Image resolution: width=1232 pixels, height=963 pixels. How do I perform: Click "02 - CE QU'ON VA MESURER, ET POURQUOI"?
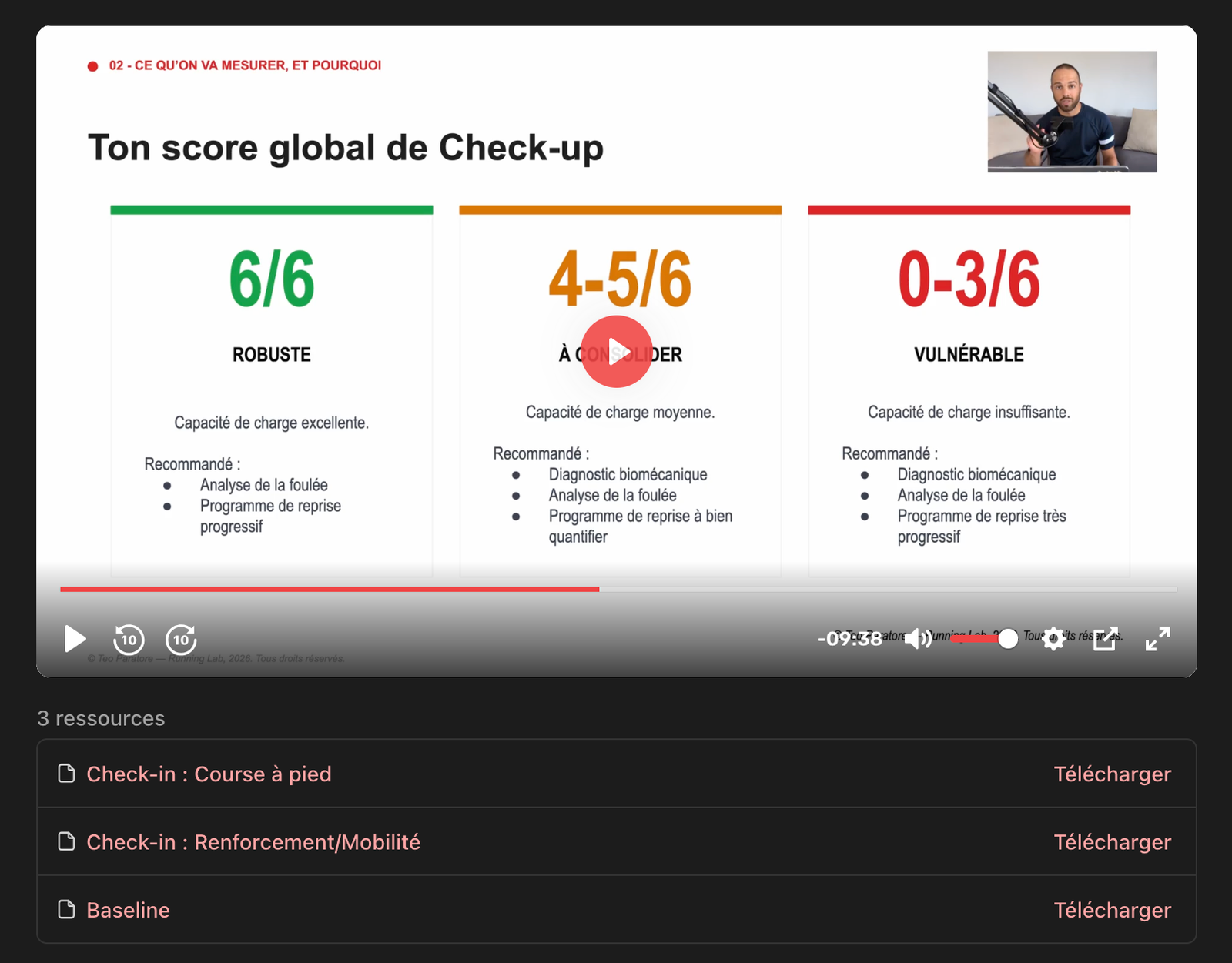coord(245,65)
